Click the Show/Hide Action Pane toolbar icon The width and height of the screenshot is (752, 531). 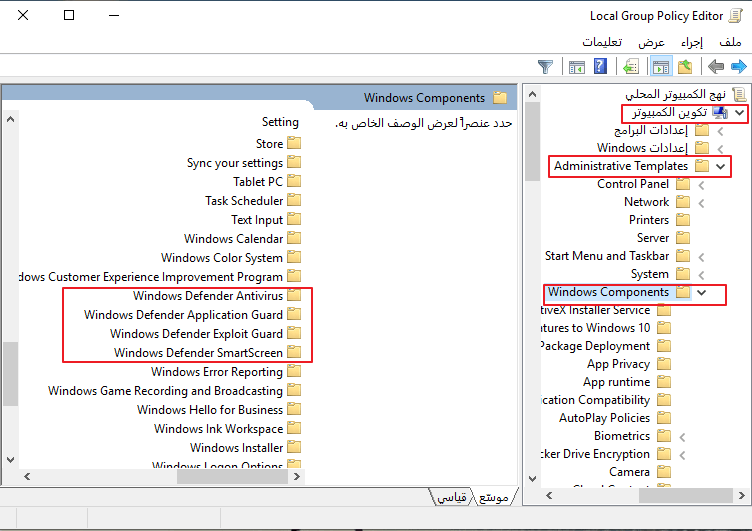click(576, 67)
